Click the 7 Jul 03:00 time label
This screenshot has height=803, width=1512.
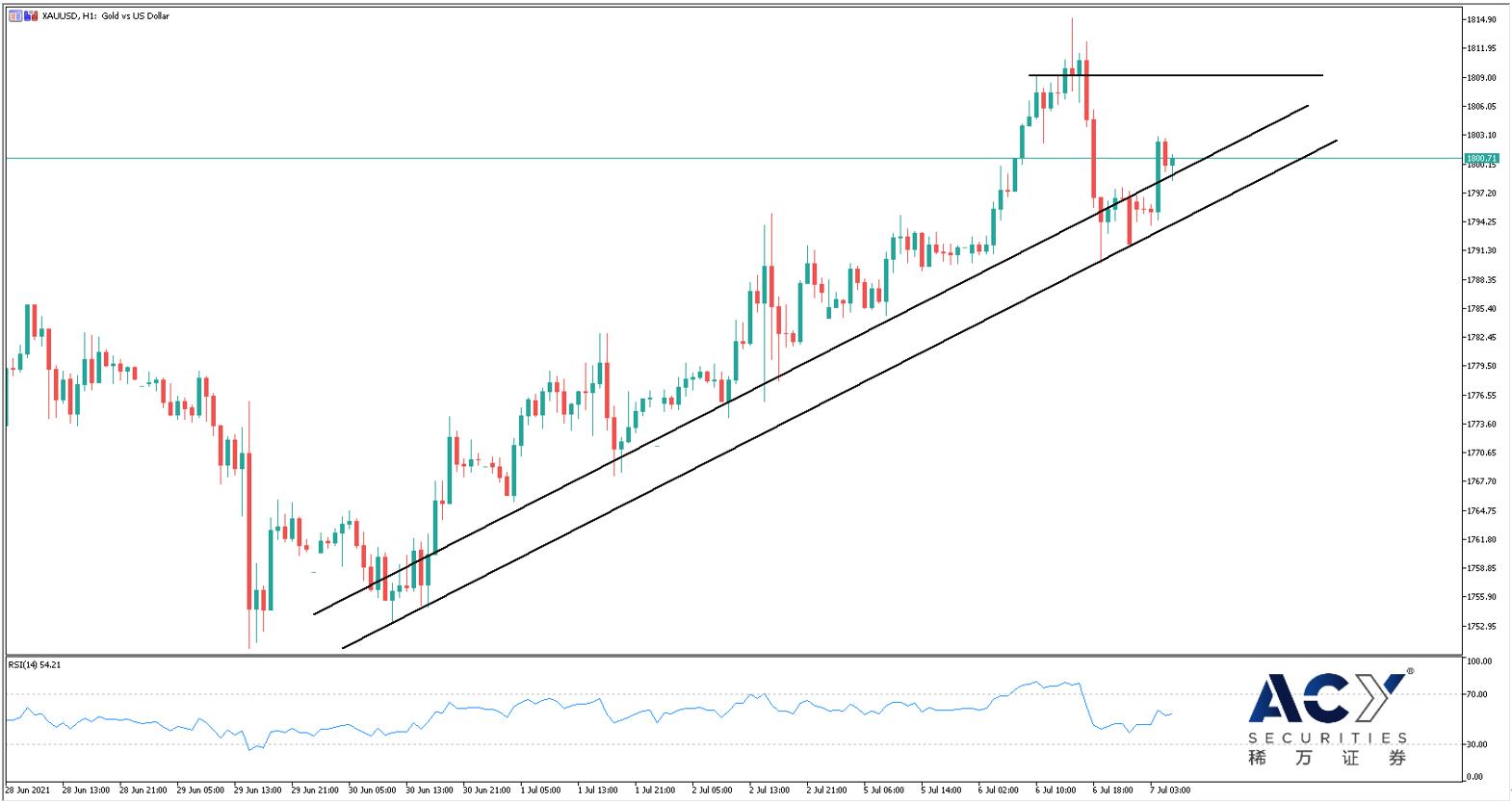pos(1169,790)
